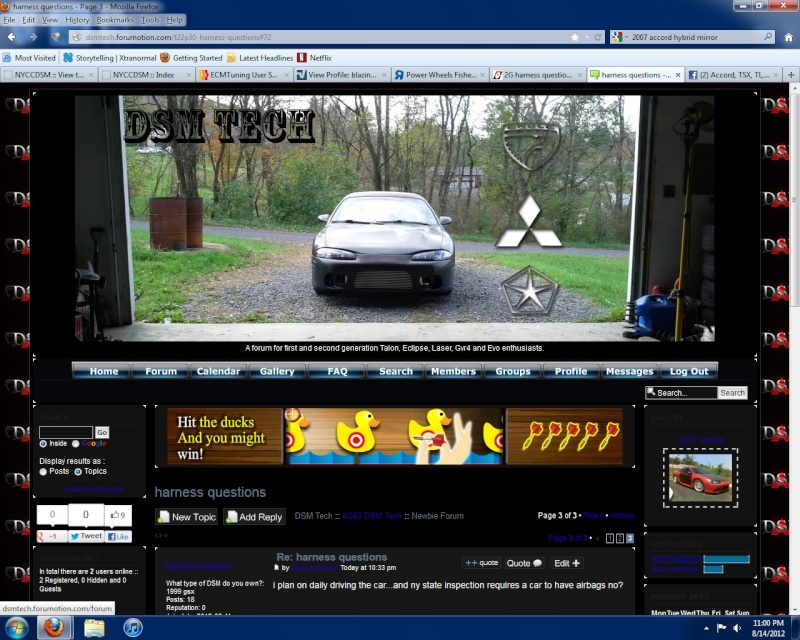Bookmark this page with the star icon
This screenshot has width=800, height=640.
575,37
